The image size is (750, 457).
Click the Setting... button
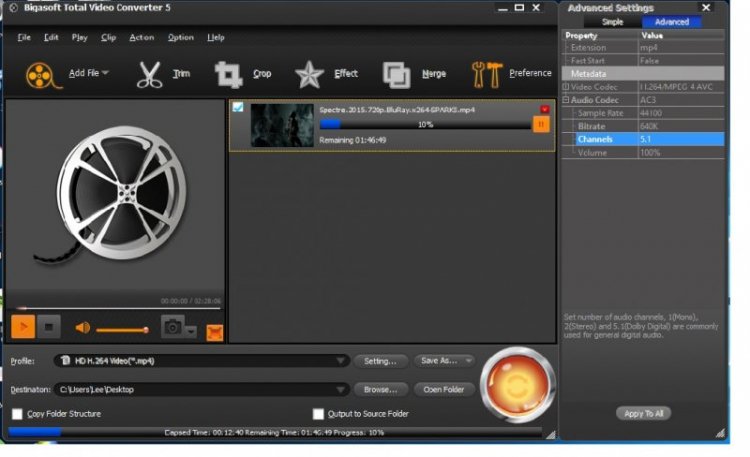tap(381, 361)
